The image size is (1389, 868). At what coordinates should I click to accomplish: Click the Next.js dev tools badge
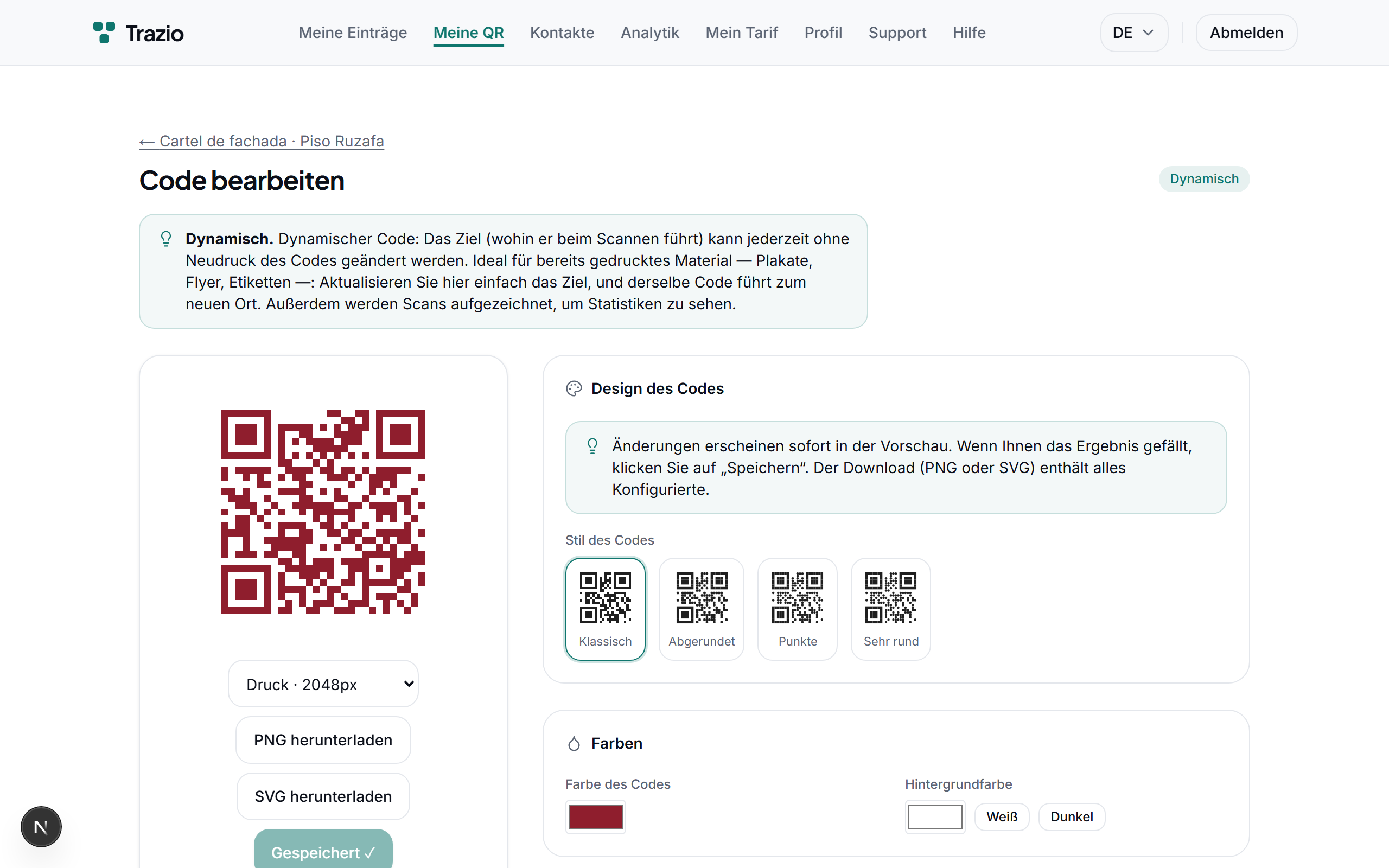tap(41, 827)
